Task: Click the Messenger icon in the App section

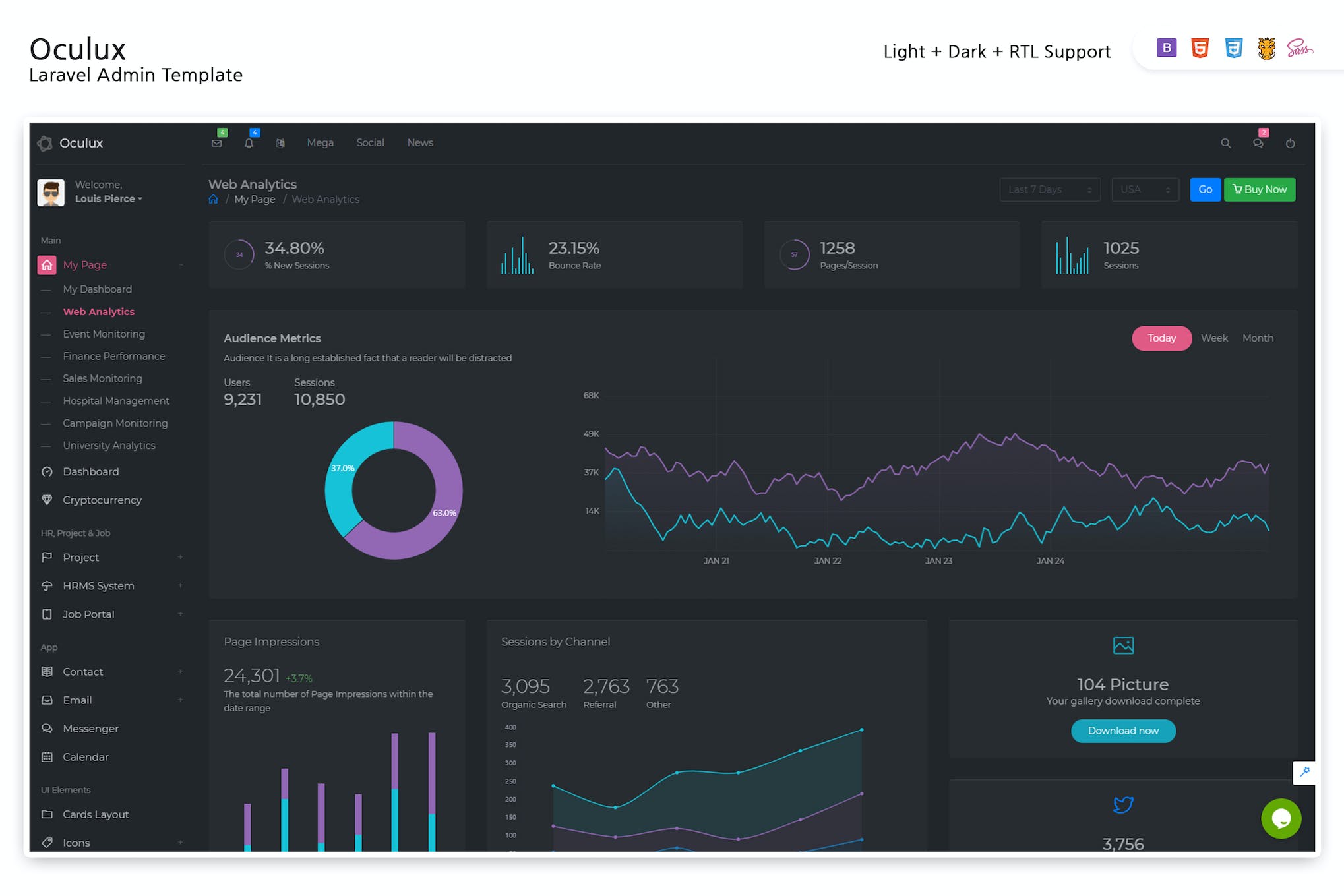Action: (47, 729)
